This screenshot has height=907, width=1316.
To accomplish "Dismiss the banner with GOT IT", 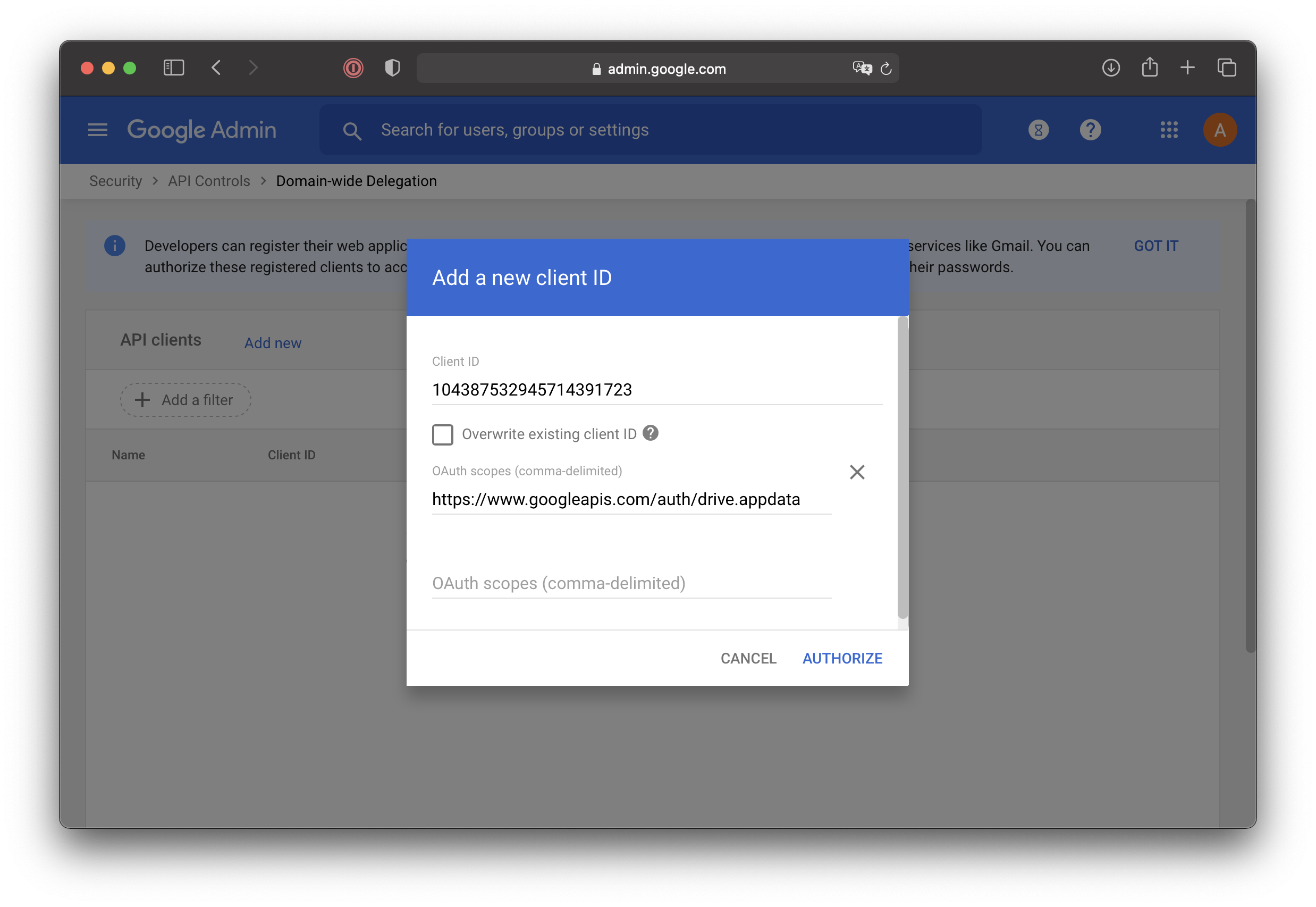I will point(1156,246).
